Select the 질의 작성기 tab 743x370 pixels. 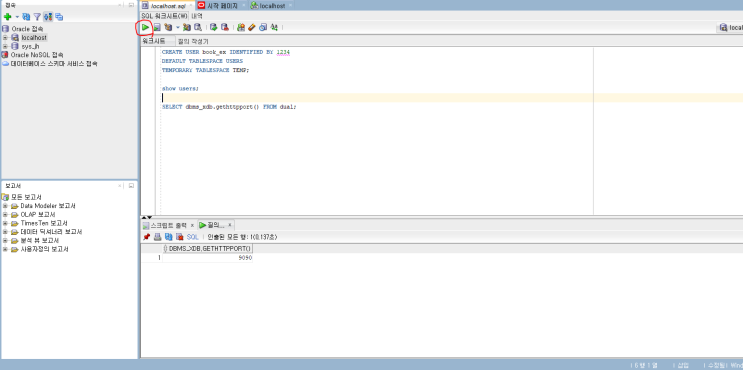[x=193, y=41]
